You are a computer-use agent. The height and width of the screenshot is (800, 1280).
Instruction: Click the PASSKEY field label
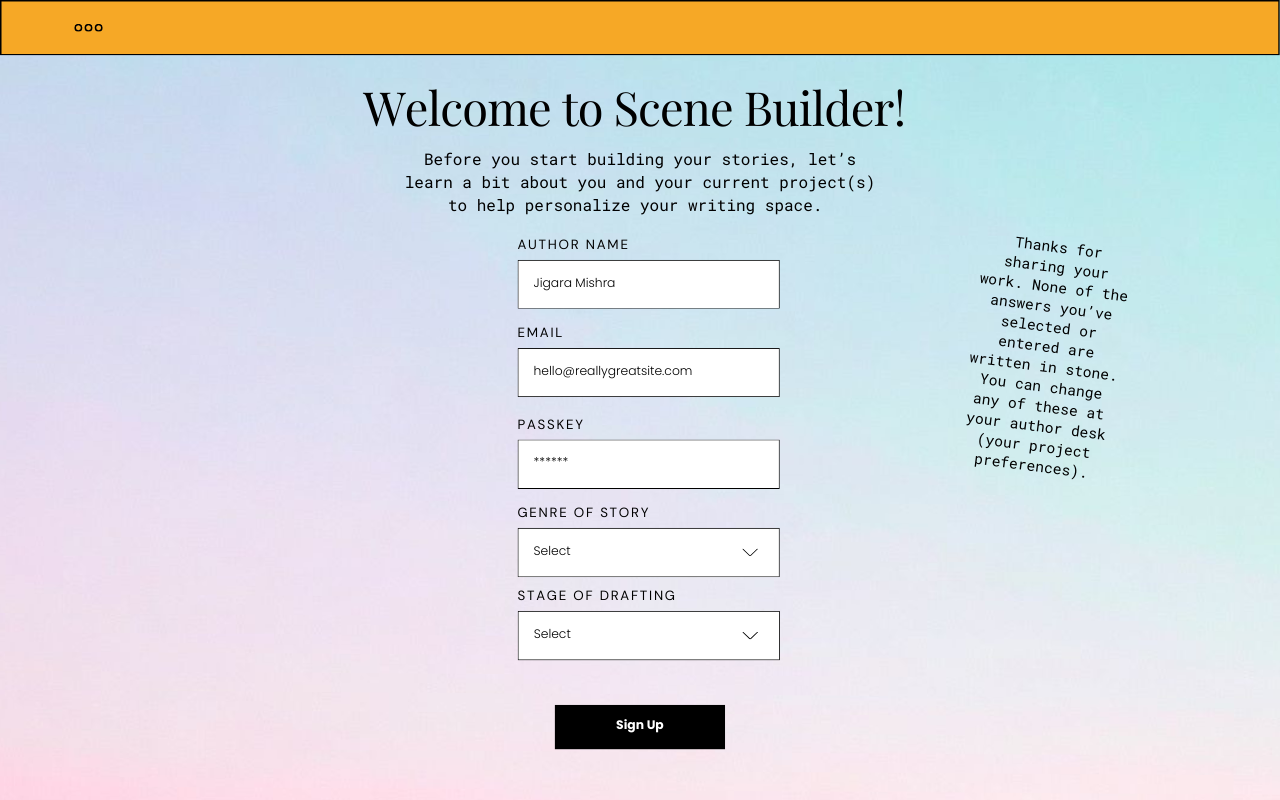(x=550, y=425)
